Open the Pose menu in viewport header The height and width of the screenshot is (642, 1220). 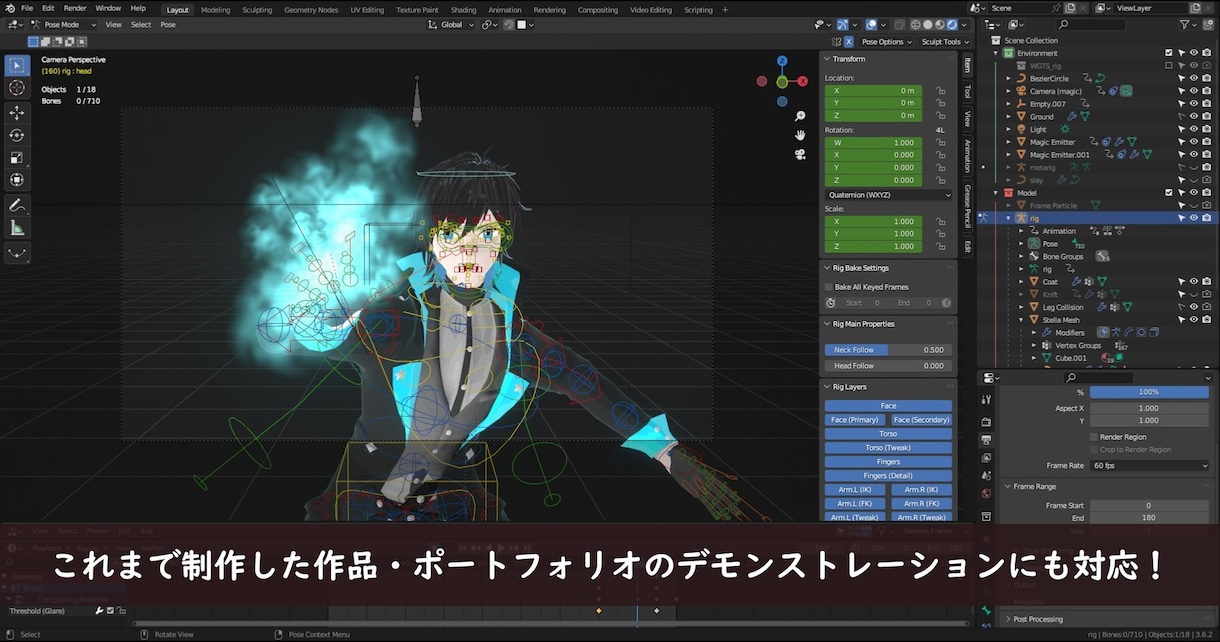pyautogui.click(x=168, y=24)
